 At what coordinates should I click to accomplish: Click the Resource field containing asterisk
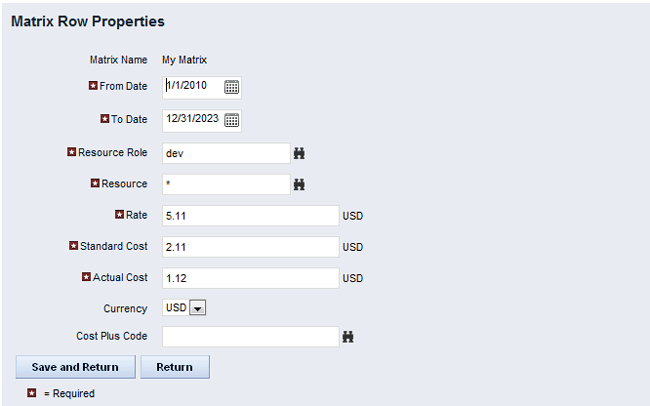click(x=225, y=185)
